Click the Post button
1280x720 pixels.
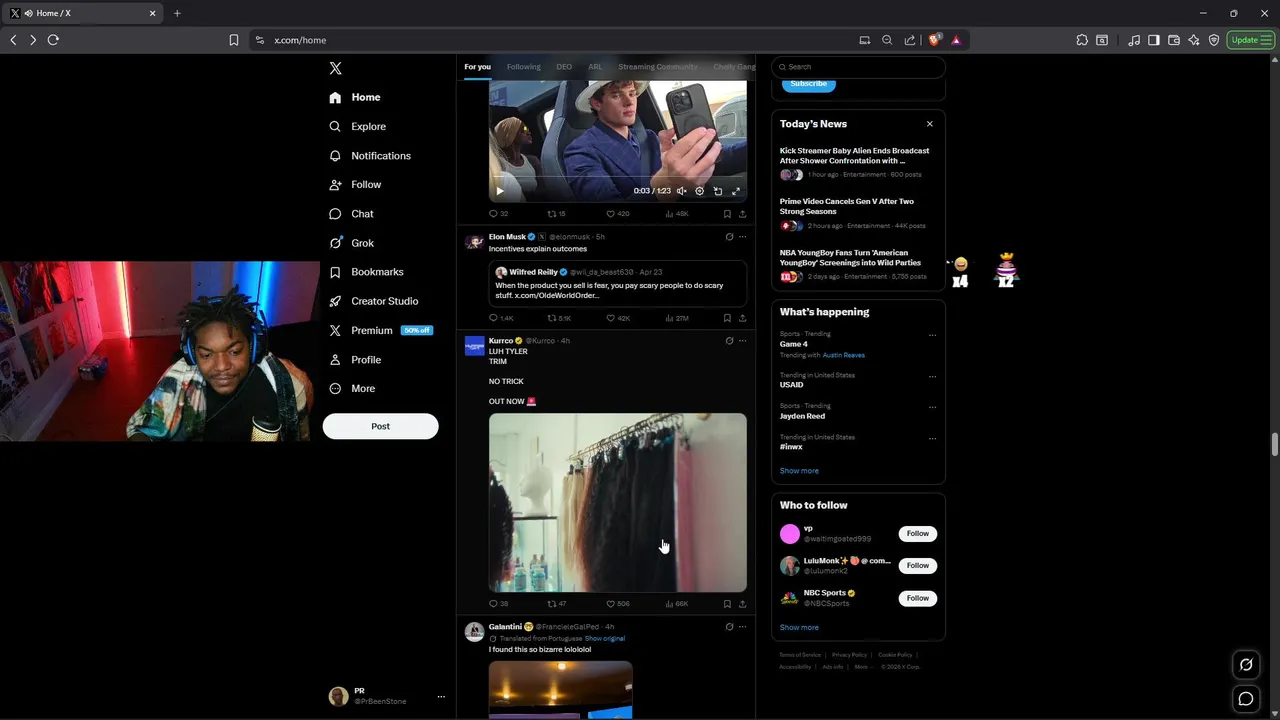(380, 426)
